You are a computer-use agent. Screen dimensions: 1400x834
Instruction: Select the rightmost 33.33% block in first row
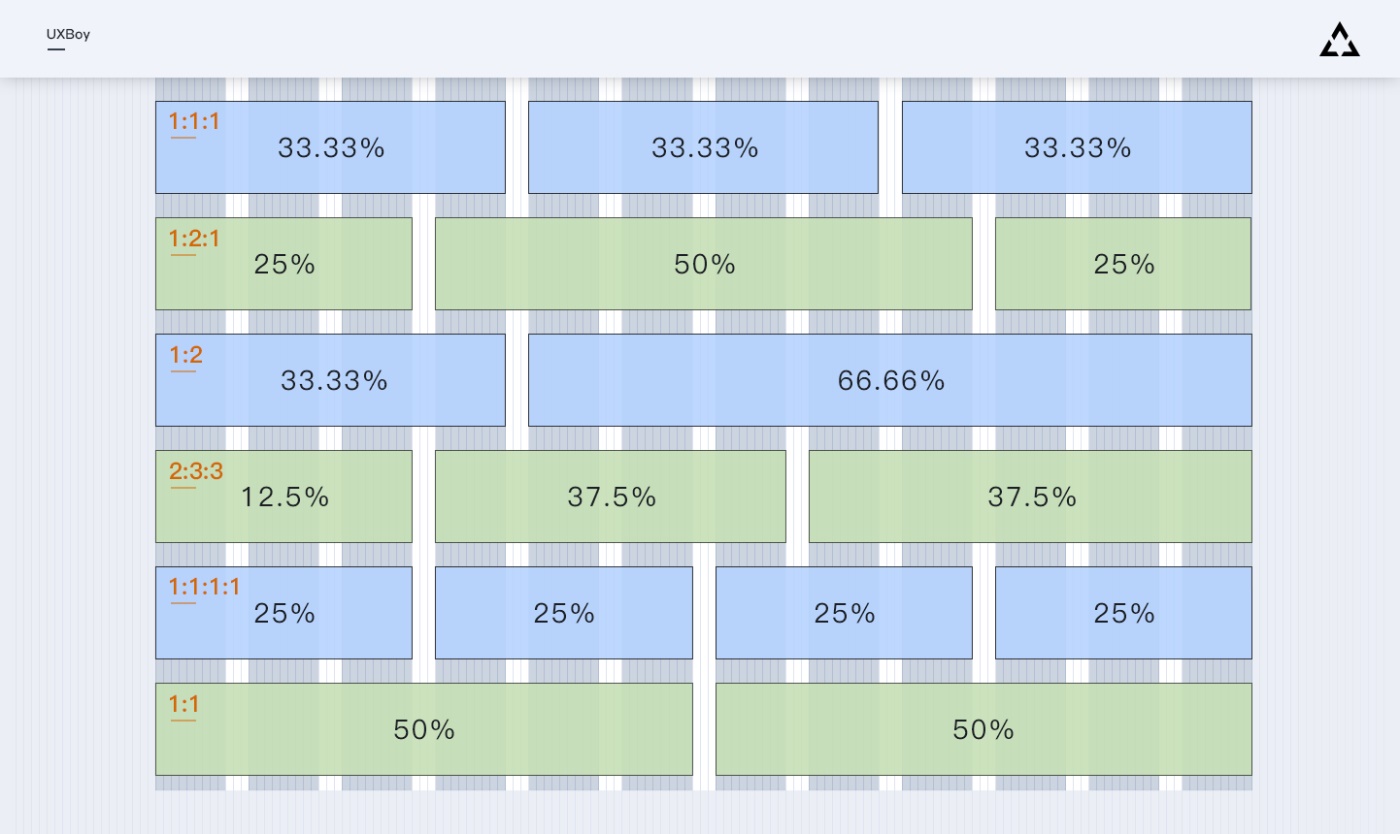(1077, 147)
